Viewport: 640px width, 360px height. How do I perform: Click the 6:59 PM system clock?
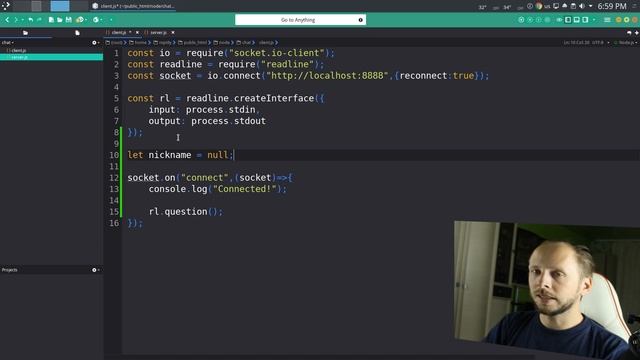pos(612,6)
